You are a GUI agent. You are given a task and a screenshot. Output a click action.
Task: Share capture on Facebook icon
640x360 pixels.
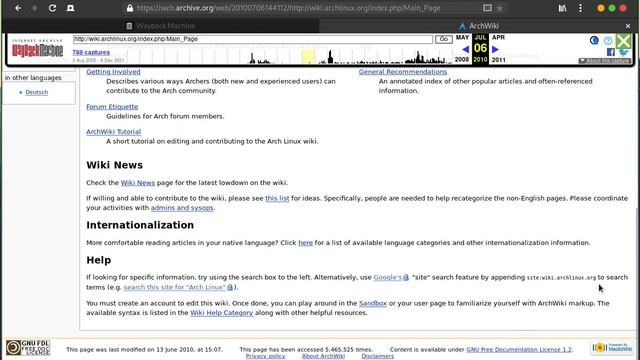click(611, 52)
